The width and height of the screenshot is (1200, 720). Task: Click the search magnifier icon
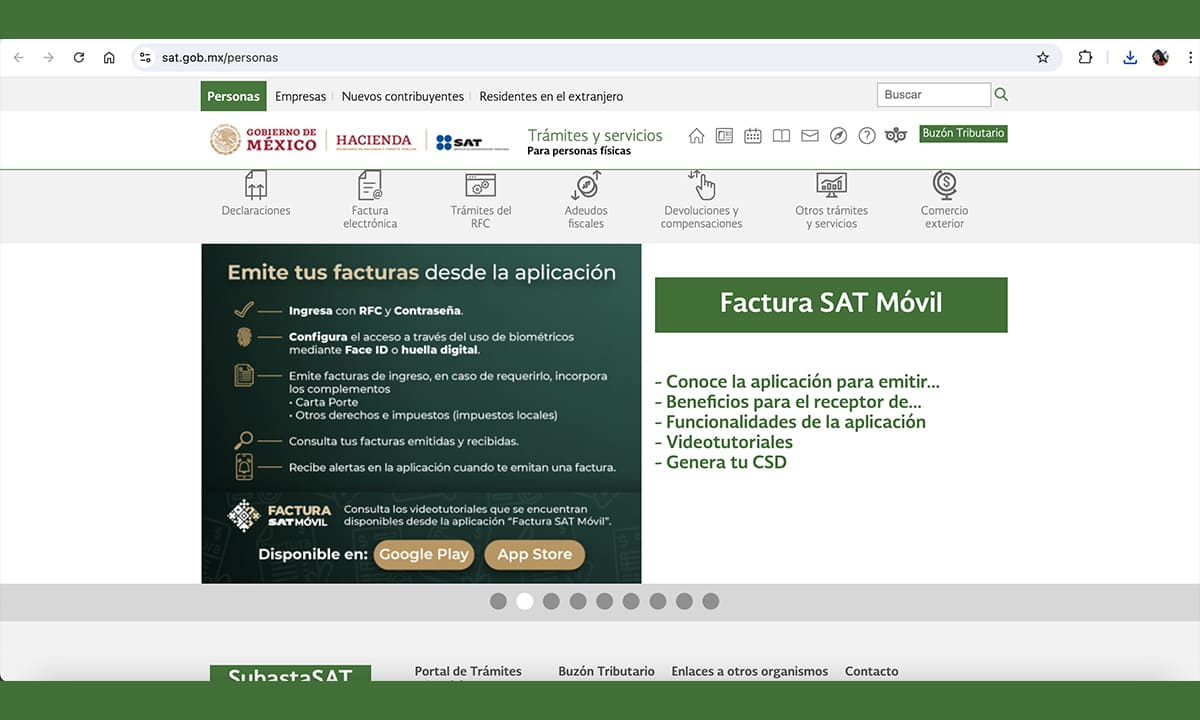1001,95
